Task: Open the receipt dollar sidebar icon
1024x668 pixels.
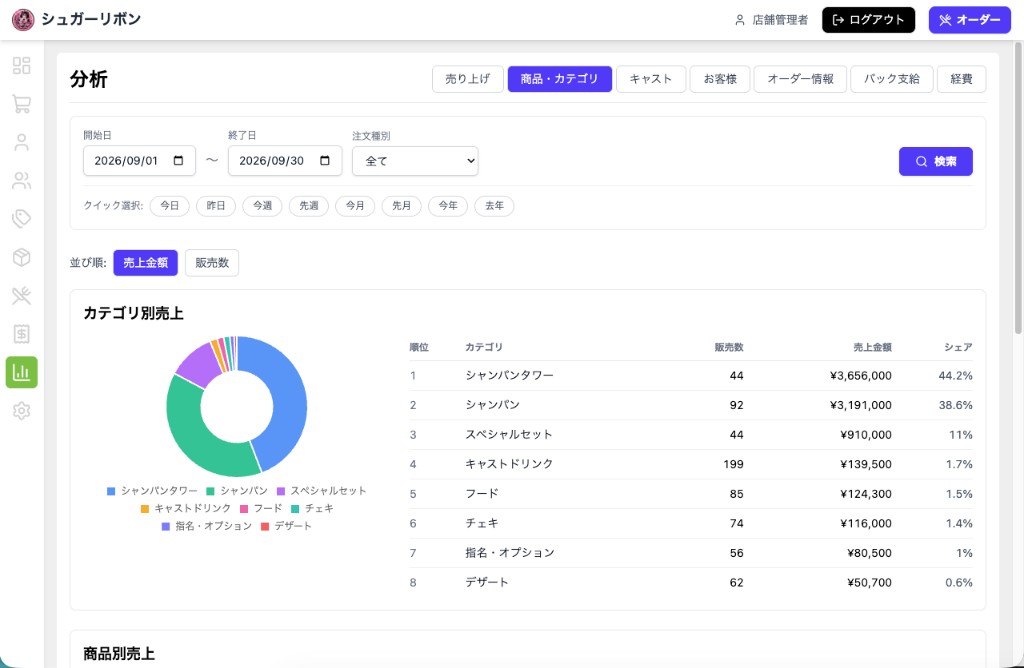Action: pyautogui.click(x=22, y=334)
